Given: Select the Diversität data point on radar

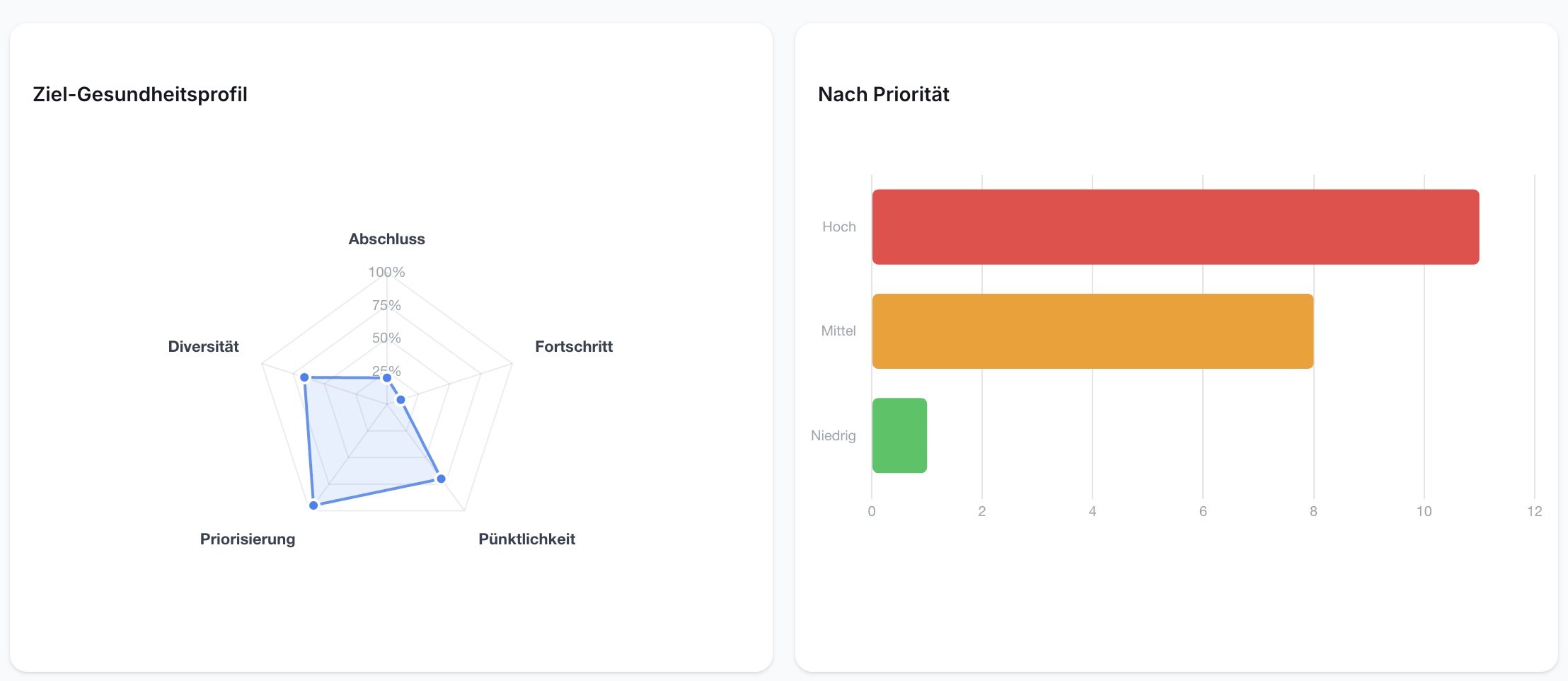Looking at the screenshot, I should coord(304,377).
